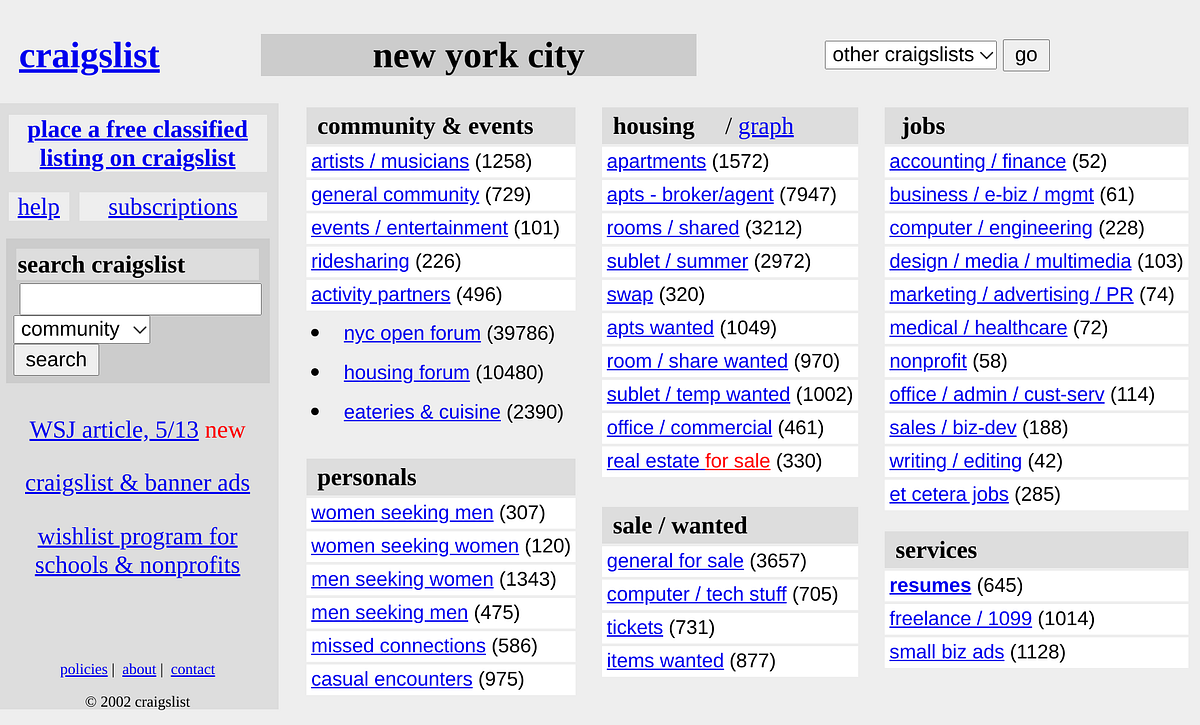Click the search craigslist text field
1200x725 pixels.
coord(141,299)
